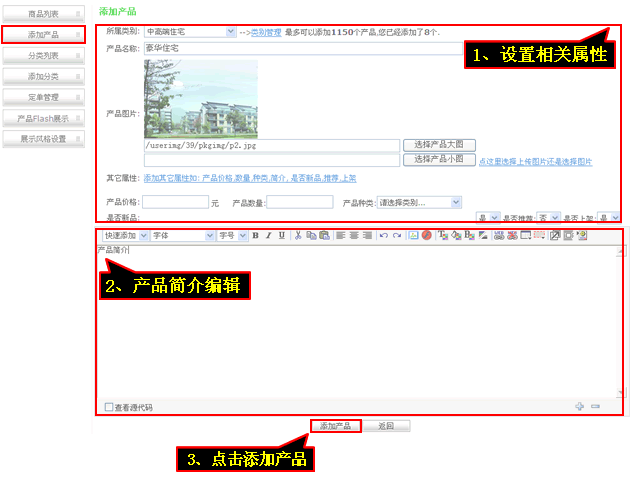Screen dimensions: 630x480
Task: Align text left in the editor
Action: tap(340, 236)
